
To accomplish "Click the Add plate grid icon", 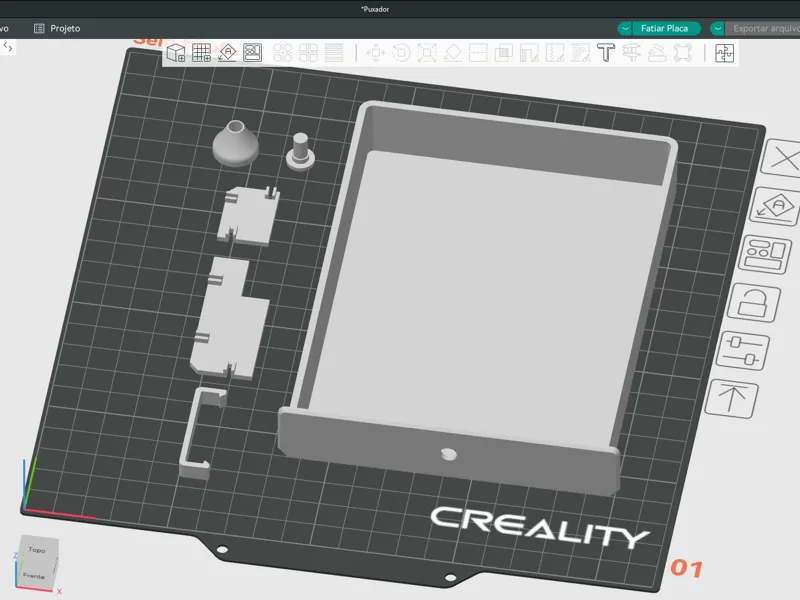I will (202, 53).
